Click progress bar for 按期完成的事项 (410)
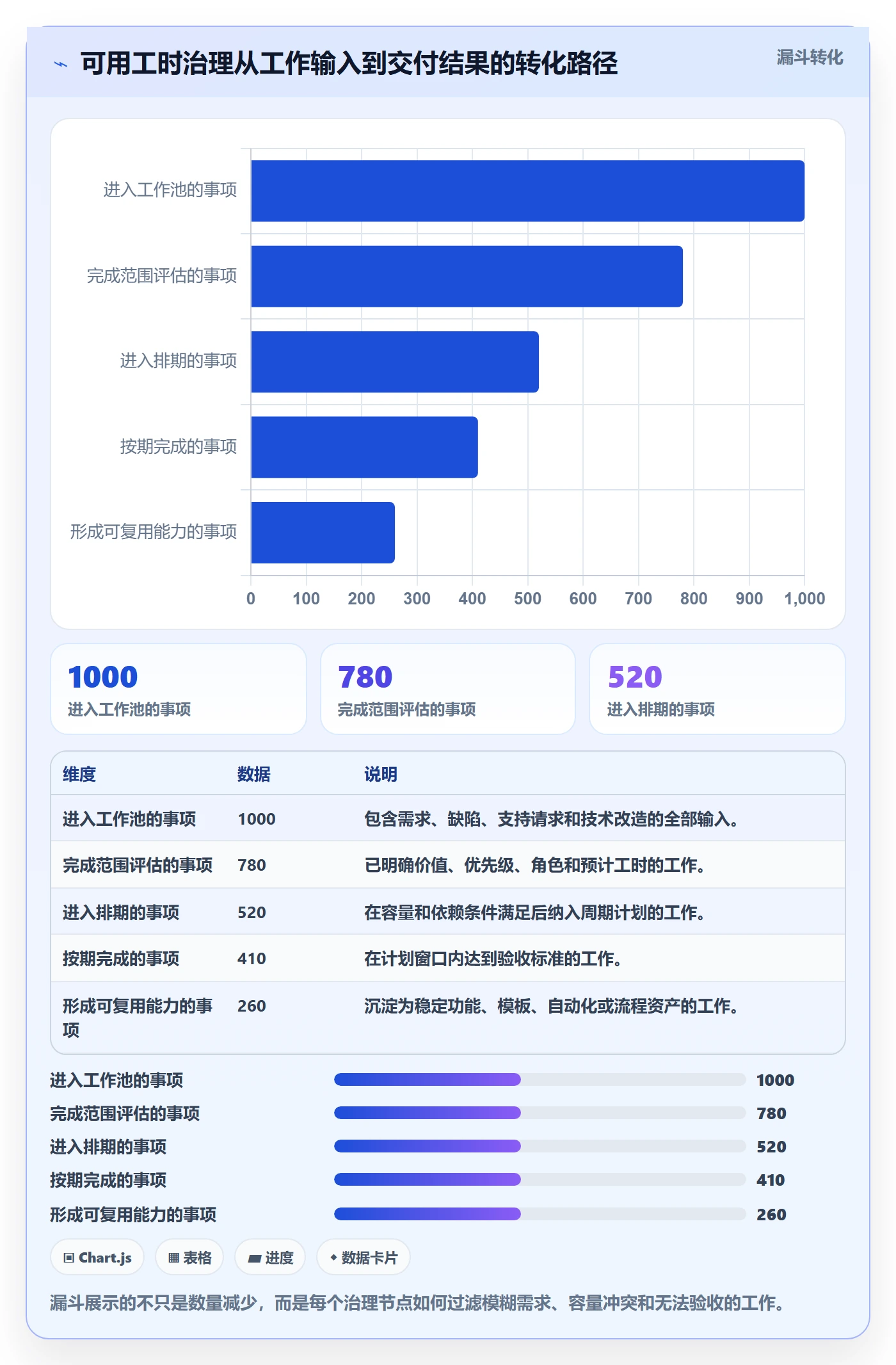The image size is (896, 1365). click(540, 1179)
